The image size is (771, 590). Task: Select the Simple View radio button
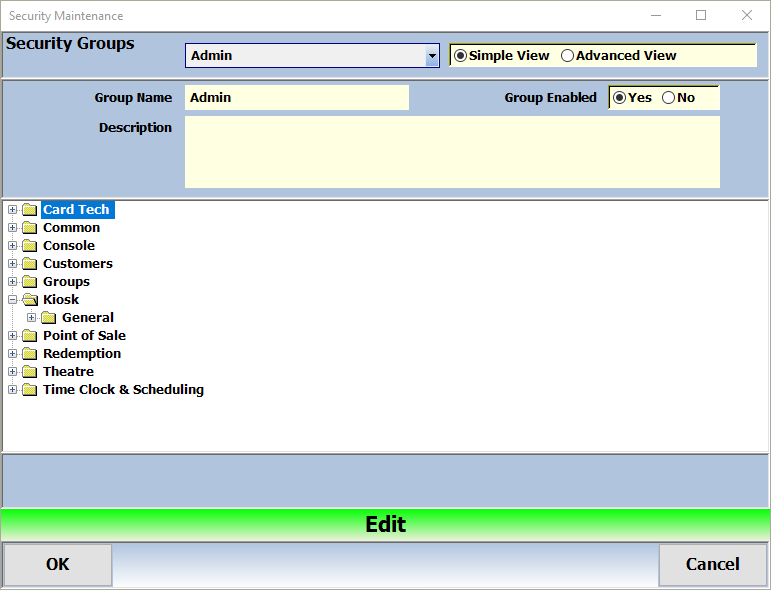(461, 56)
